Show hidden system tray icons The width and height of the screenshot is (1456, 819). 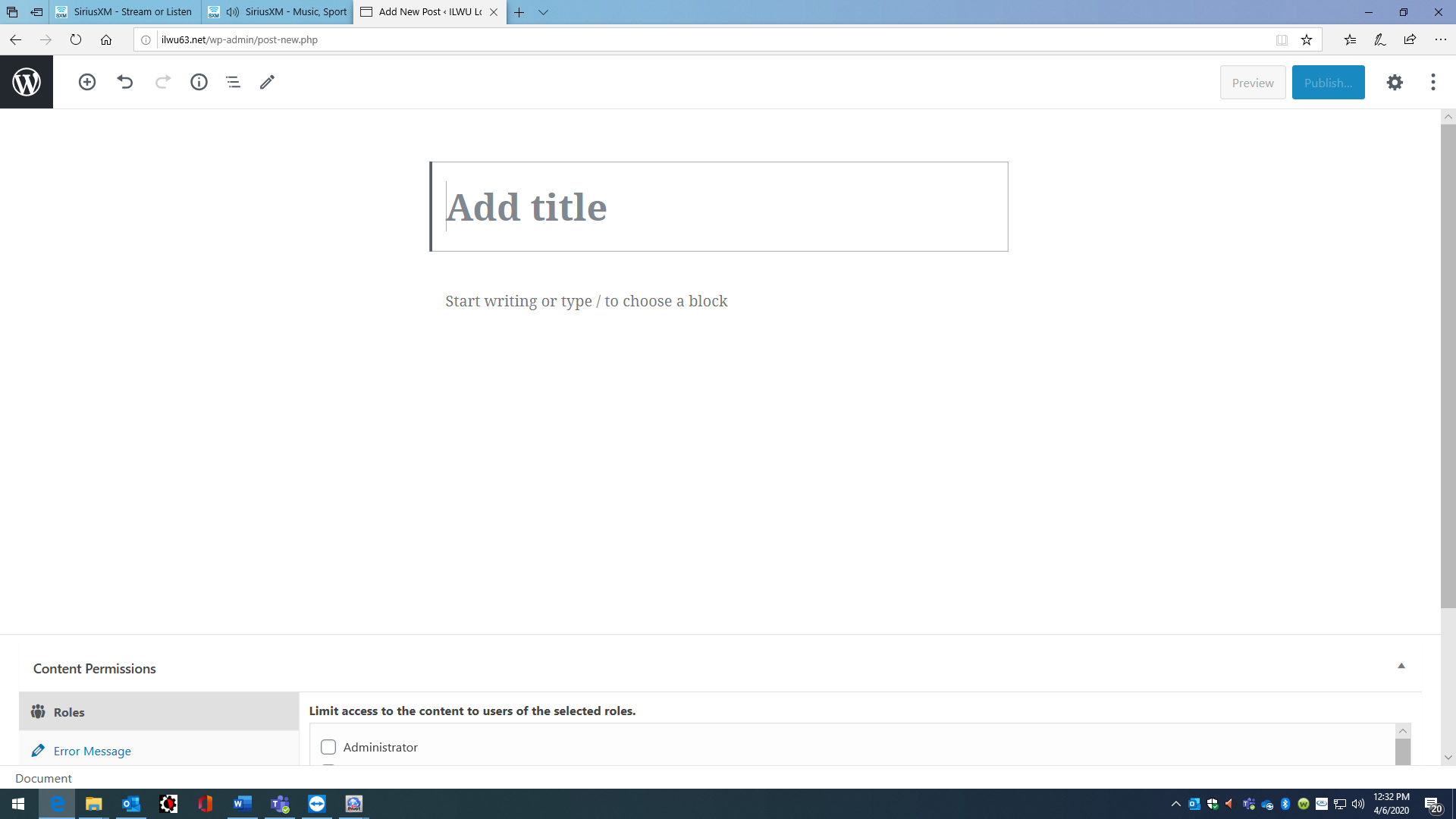point(1176,804)
